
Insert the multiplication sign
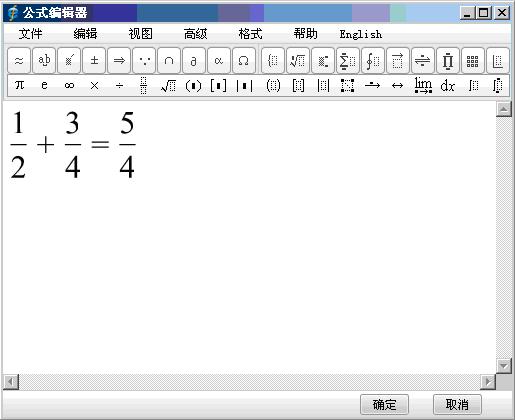[94, 86]
